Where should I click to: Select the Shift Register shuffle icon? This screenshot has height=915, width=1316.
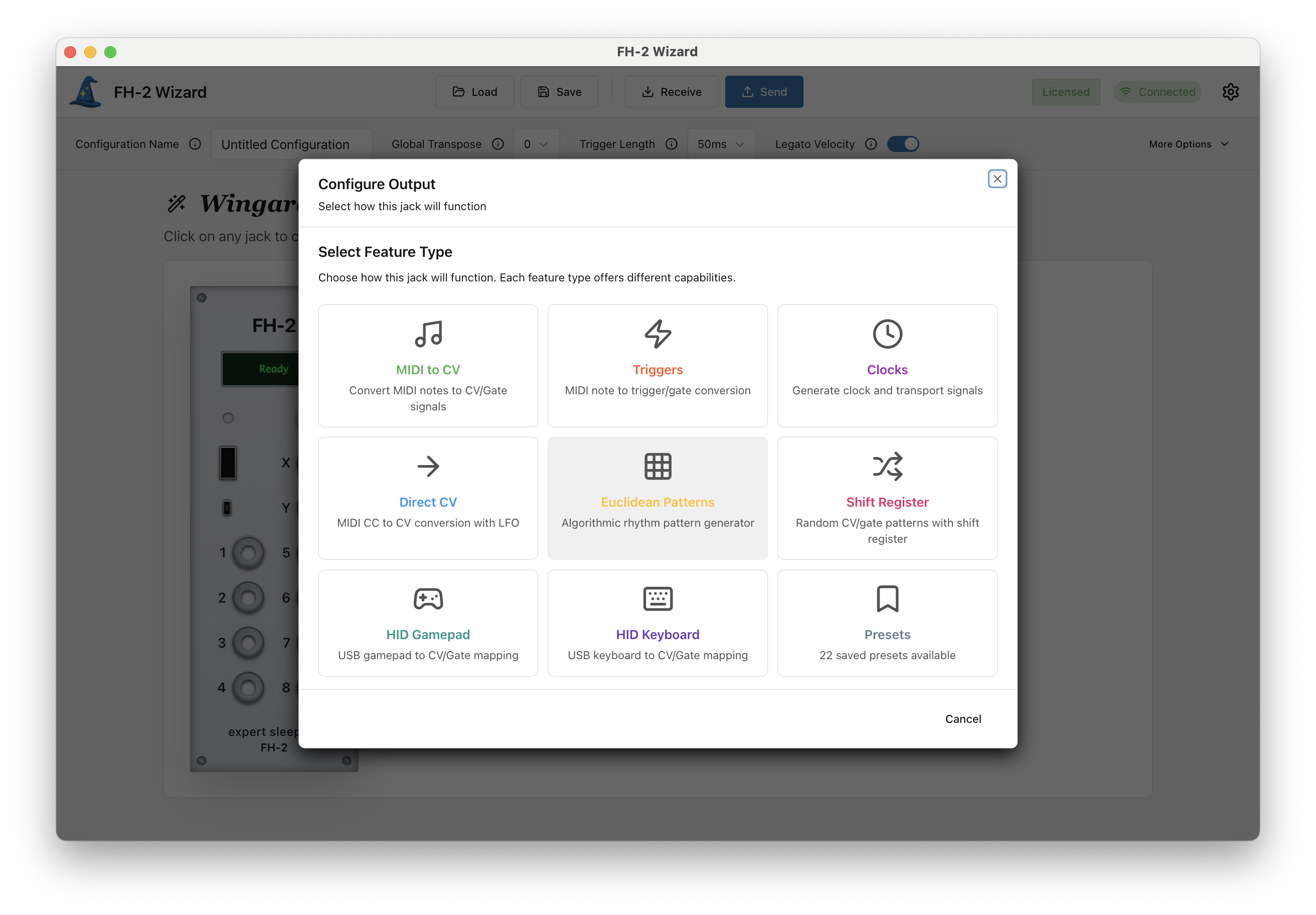pos(887,466)
